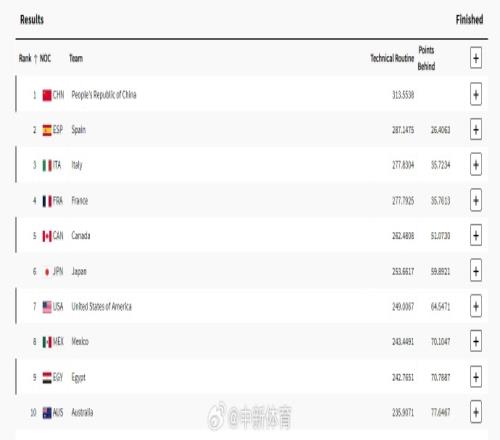Expand the People's Republic of China row
The height and width of the screenshot is (440, 500).
[476, 95]
